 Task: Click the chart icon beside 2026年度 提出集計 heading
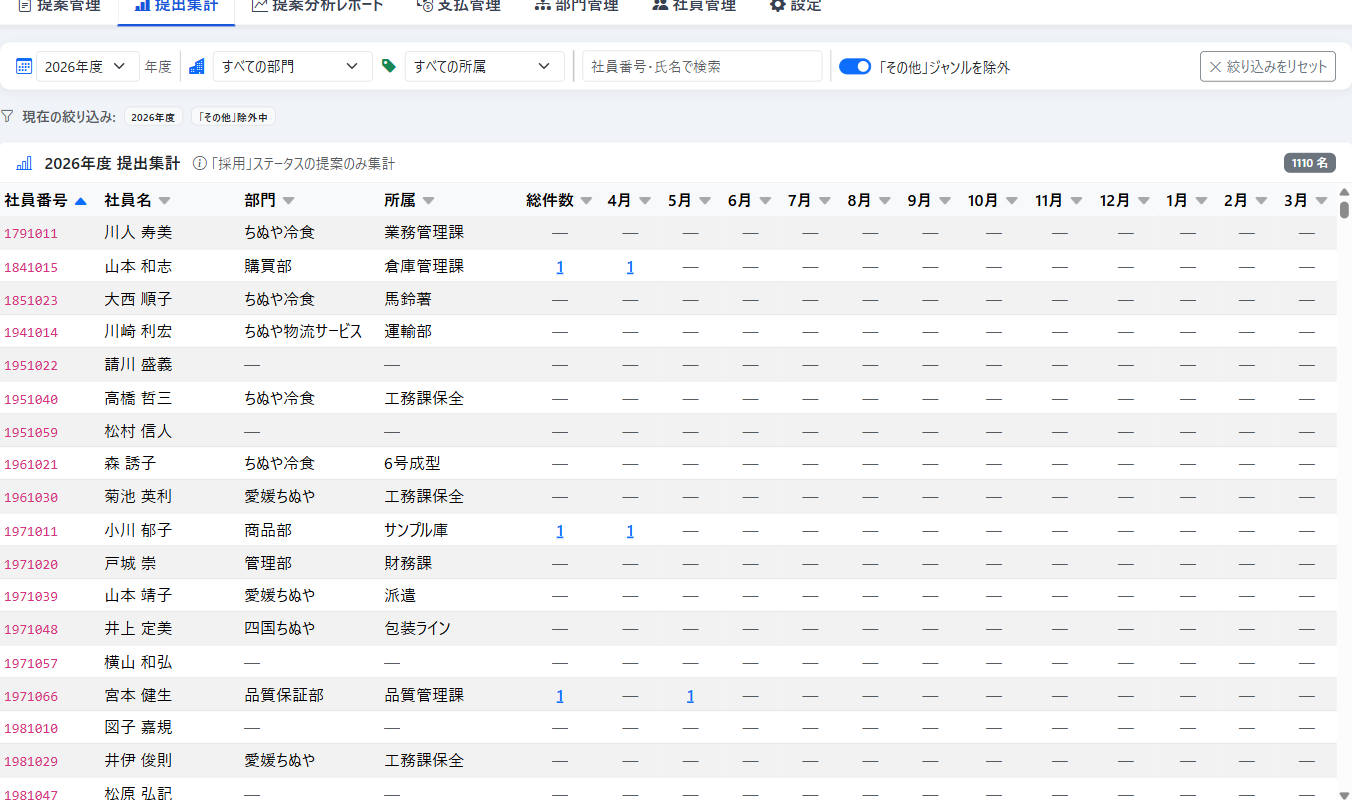tap(24, 163)
